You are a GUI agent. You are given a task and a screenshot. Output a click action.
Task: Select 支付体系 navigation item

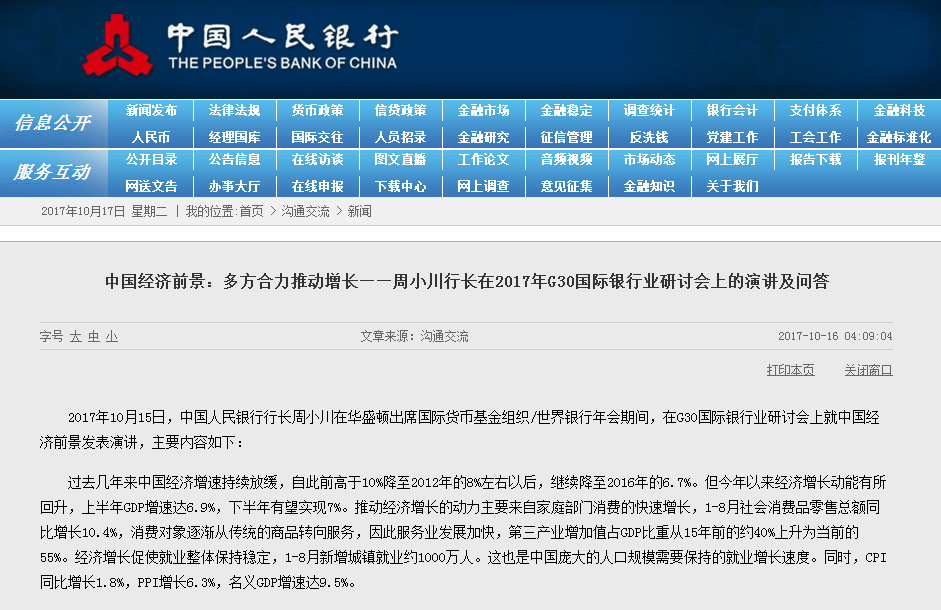[815, 110]
